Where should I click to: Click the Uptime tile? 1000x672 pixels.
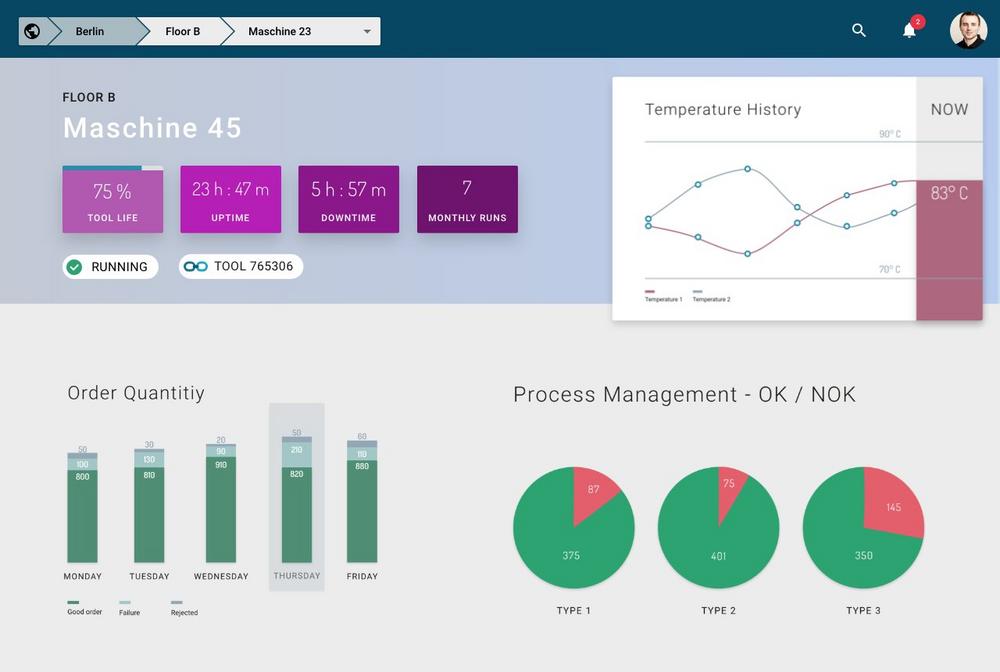[x=230, y=199]
